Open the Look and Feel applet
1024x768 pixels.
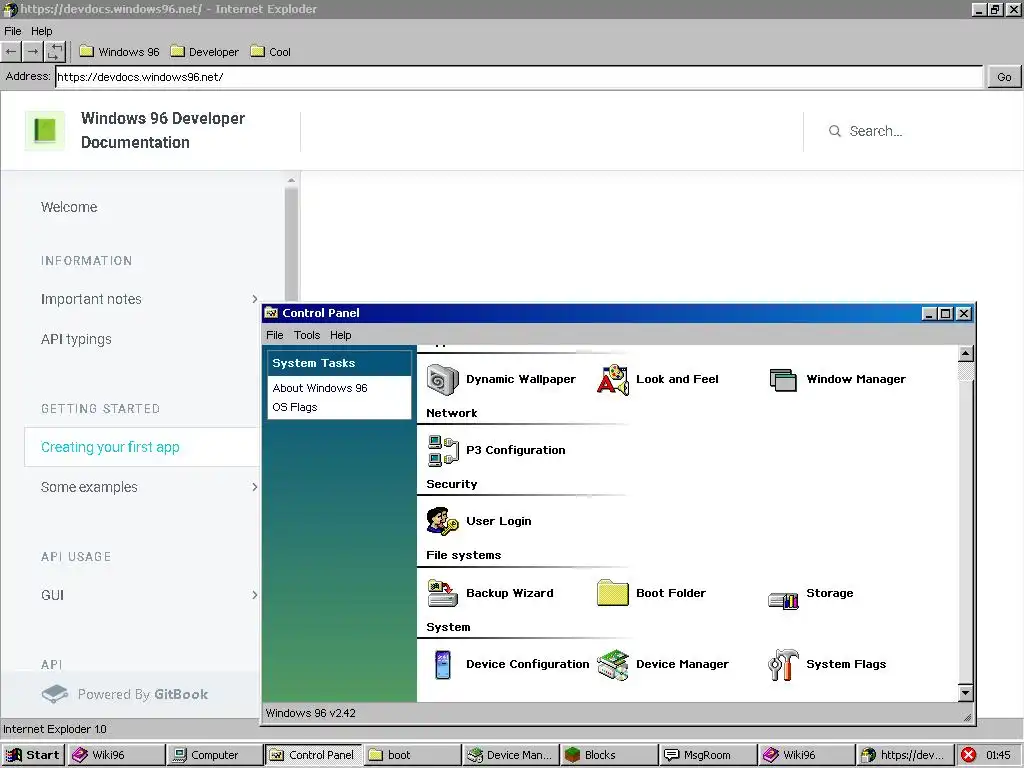tap(658, 379)
